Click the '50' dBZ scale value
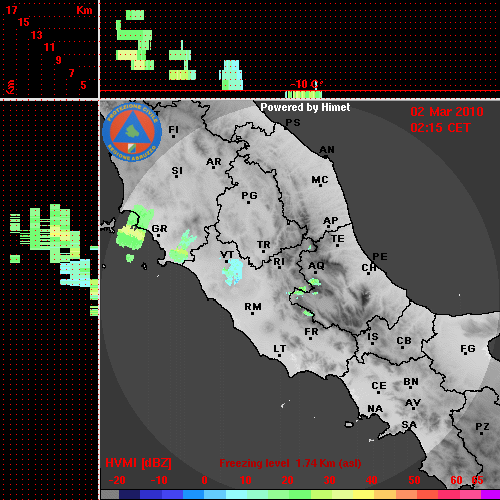 [414, 480]
